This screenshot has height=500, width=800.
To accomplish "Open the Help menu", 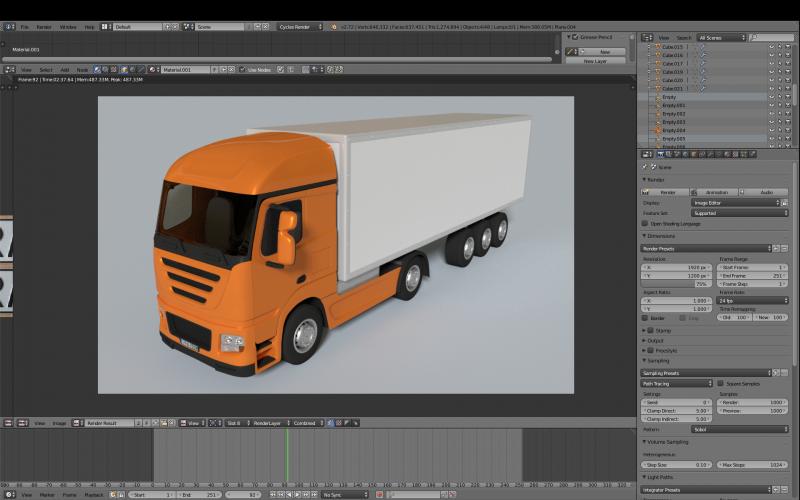I will pos(89,27).
